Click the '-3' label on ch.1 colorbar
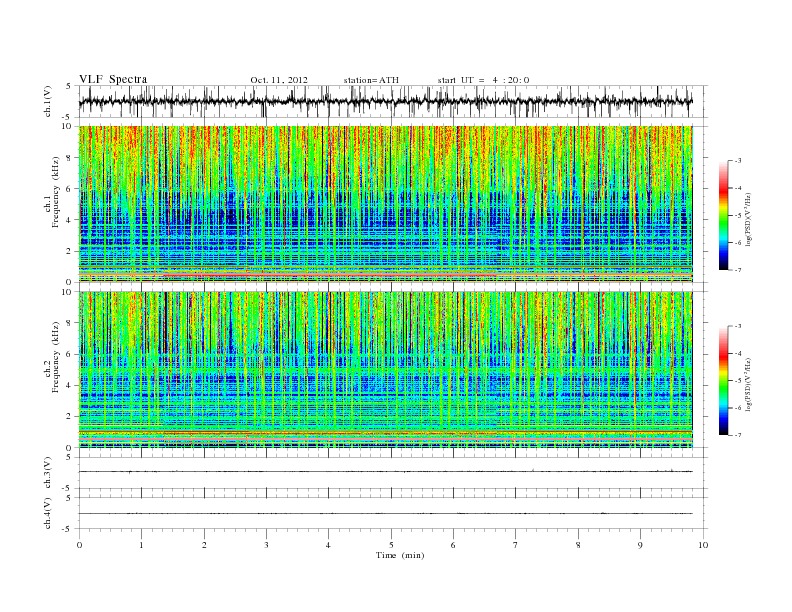Image resolution: width=792 pixels, height=612 pixels. point(738,161)
